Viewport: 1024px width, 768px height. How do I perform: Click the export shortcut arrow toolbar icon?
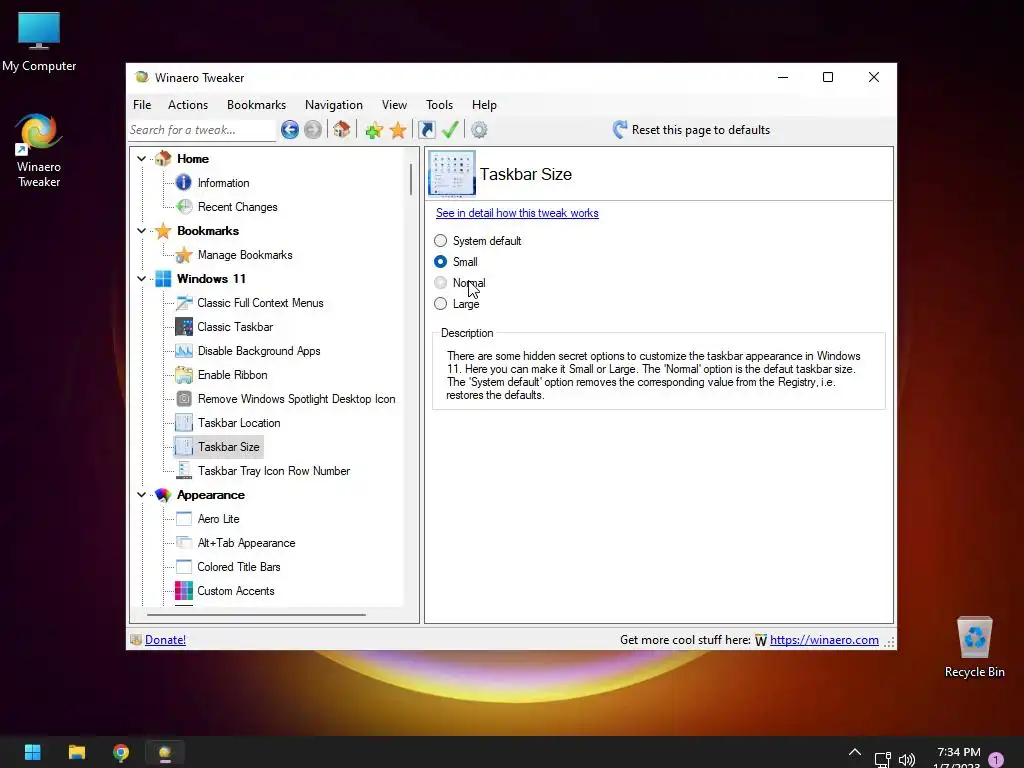pyautogui.click(x=427, y=130)
